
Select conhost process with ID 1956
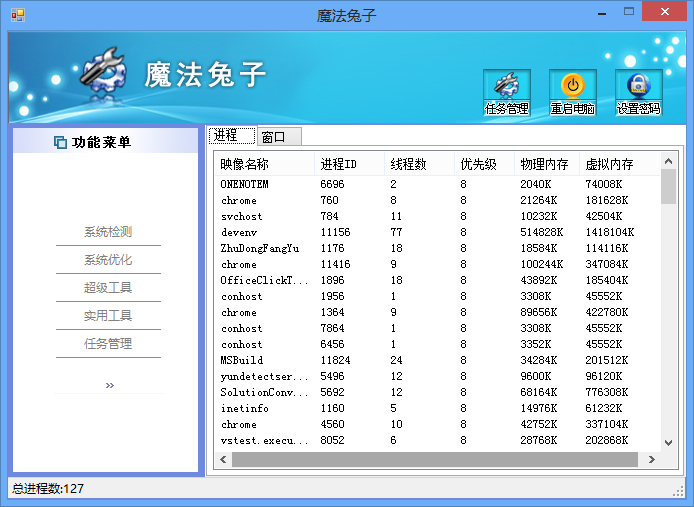[437, 296]
